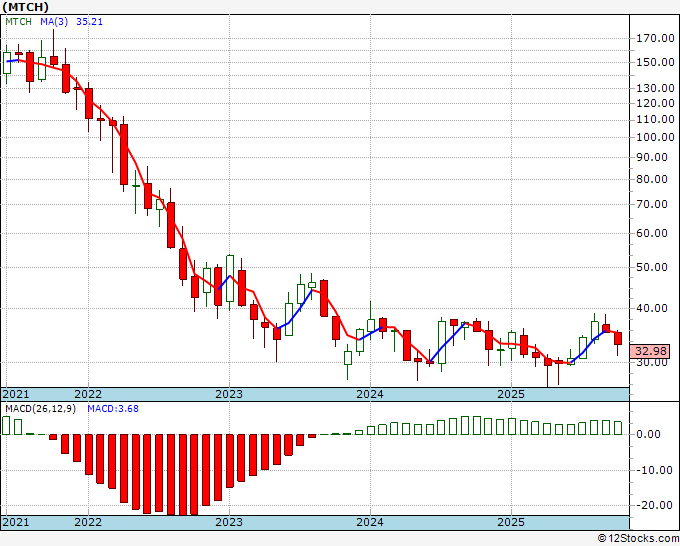Click the 32.98 current price tag

pyautogui.click(x=650, y=351)
